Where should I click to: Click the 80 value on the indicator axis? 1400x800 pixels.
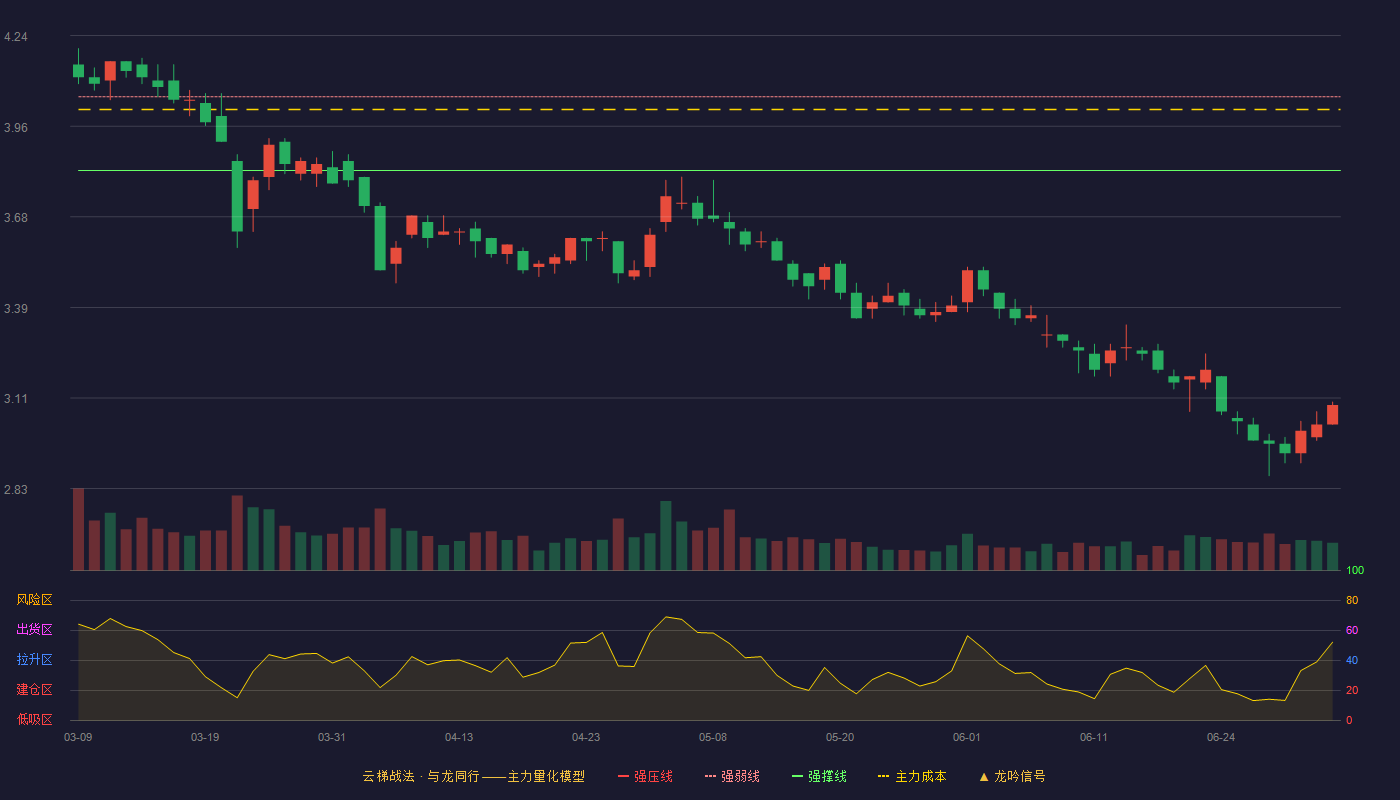1352,601
